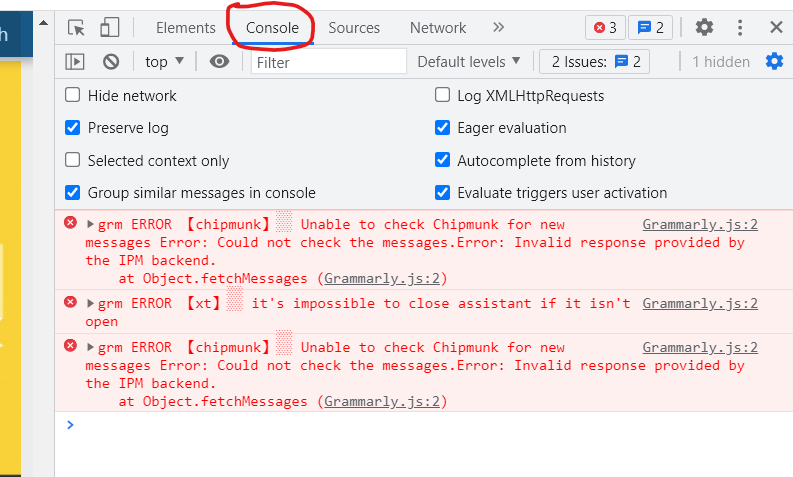Click the 3 errors counter badge
The width and height of the screenshot is (793, 477).
tap(605, 27)
